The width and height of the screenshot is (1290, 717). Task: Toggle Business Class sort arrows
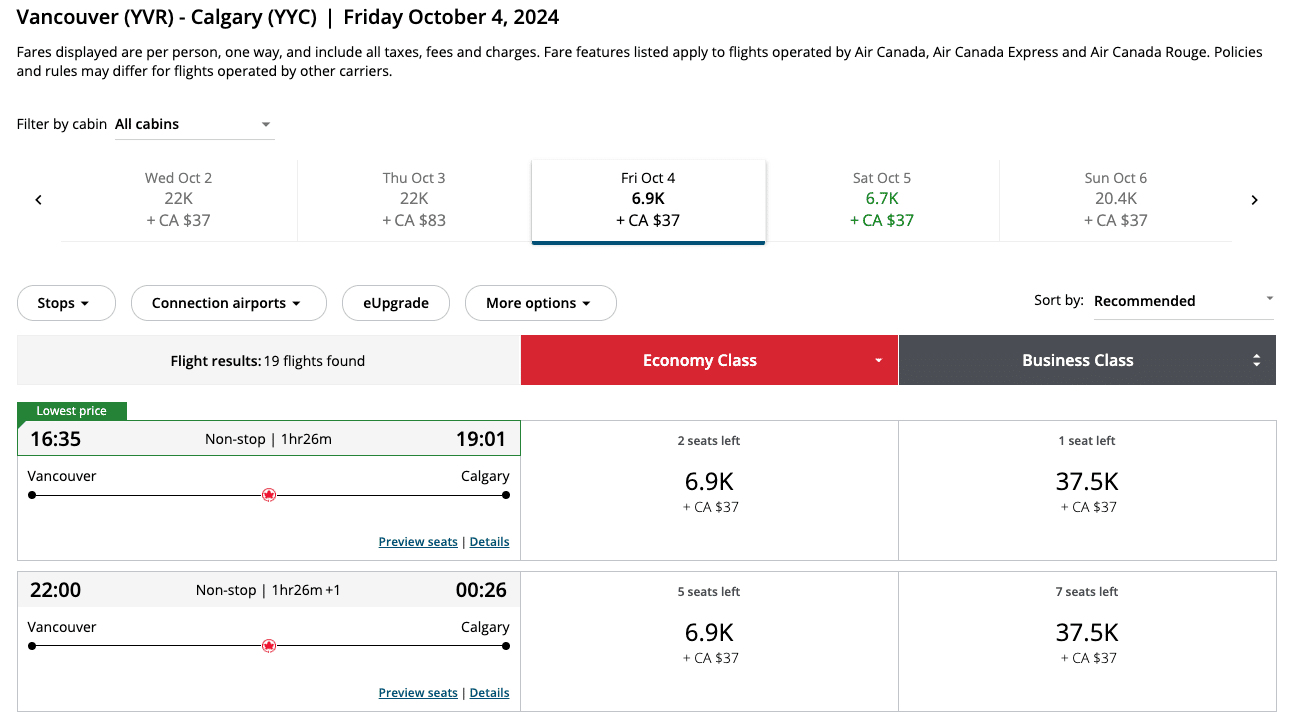pos(1256,361)
